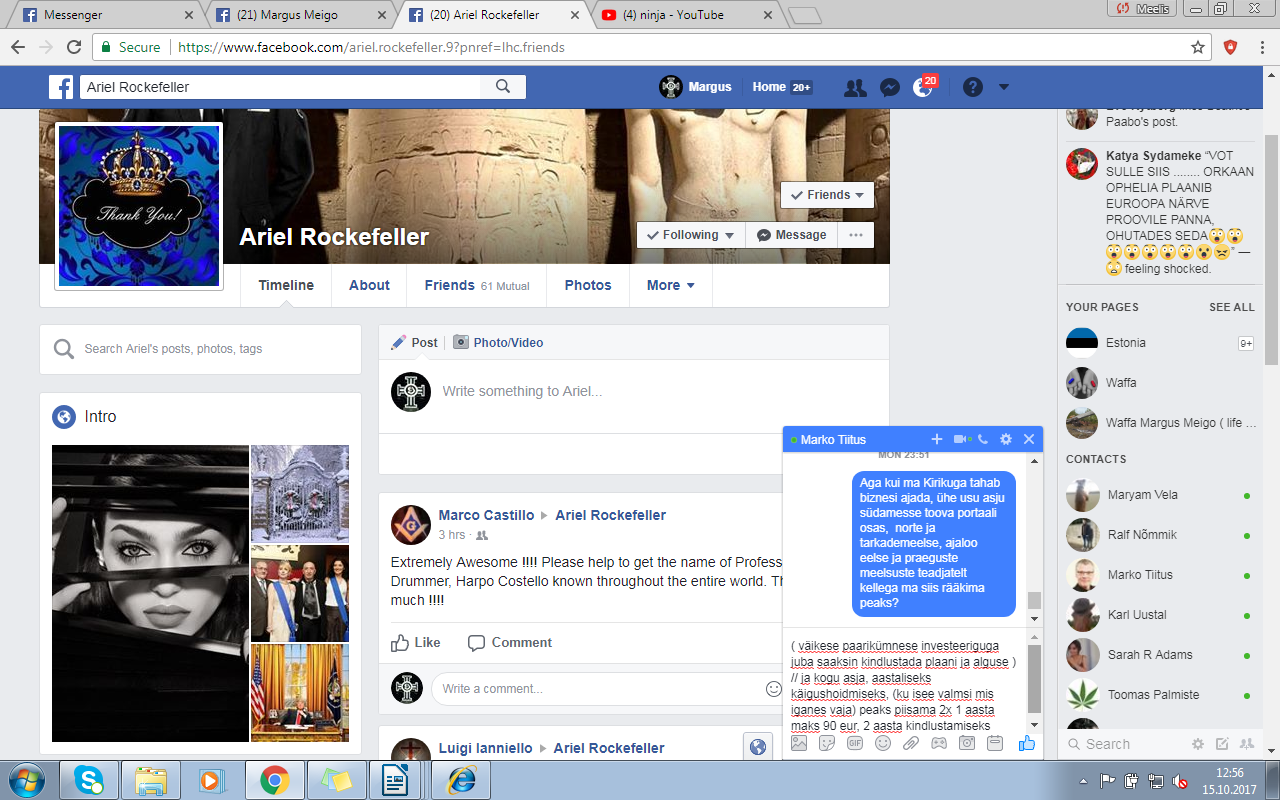Create a plan with chat calendar icon

click(x=994, y=743)
